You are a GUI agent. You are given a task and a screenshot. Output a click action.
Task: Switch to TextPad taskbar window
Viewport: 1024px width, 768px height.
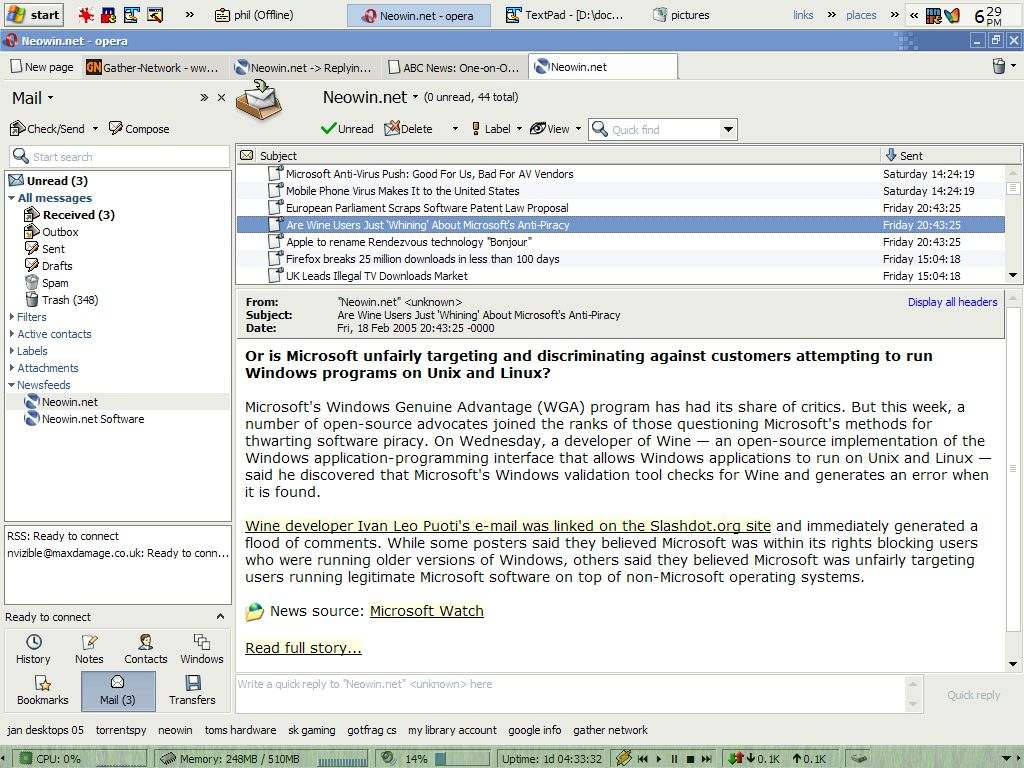[565, 14]
